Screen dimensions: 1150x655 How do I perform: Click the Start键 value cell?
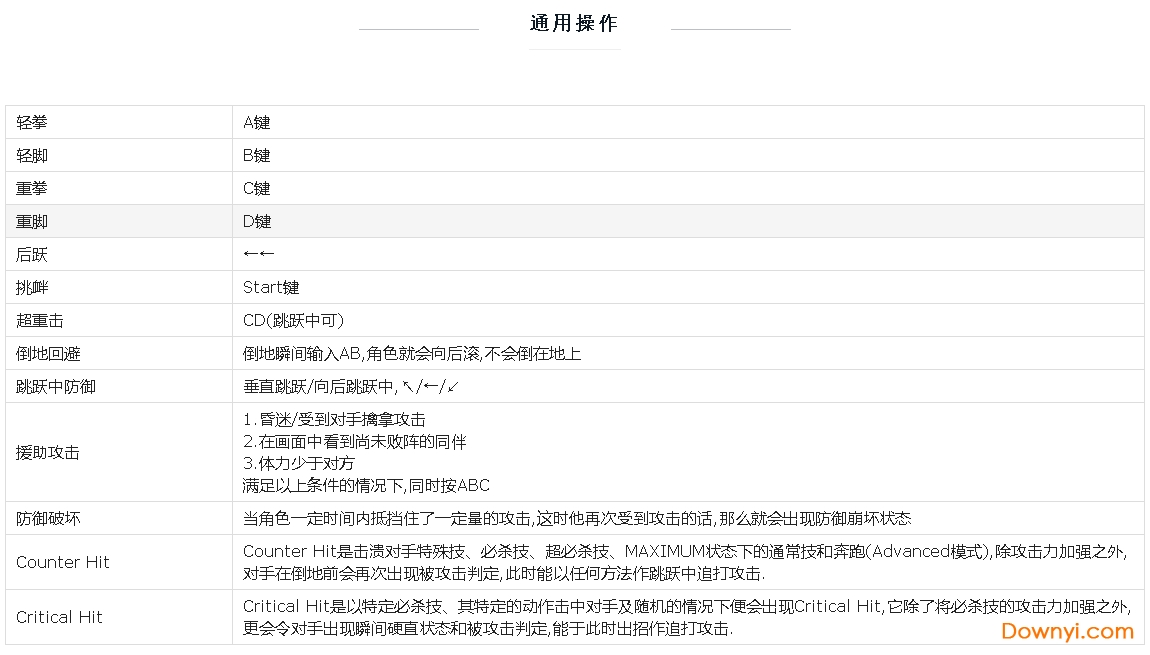[271, 288]
